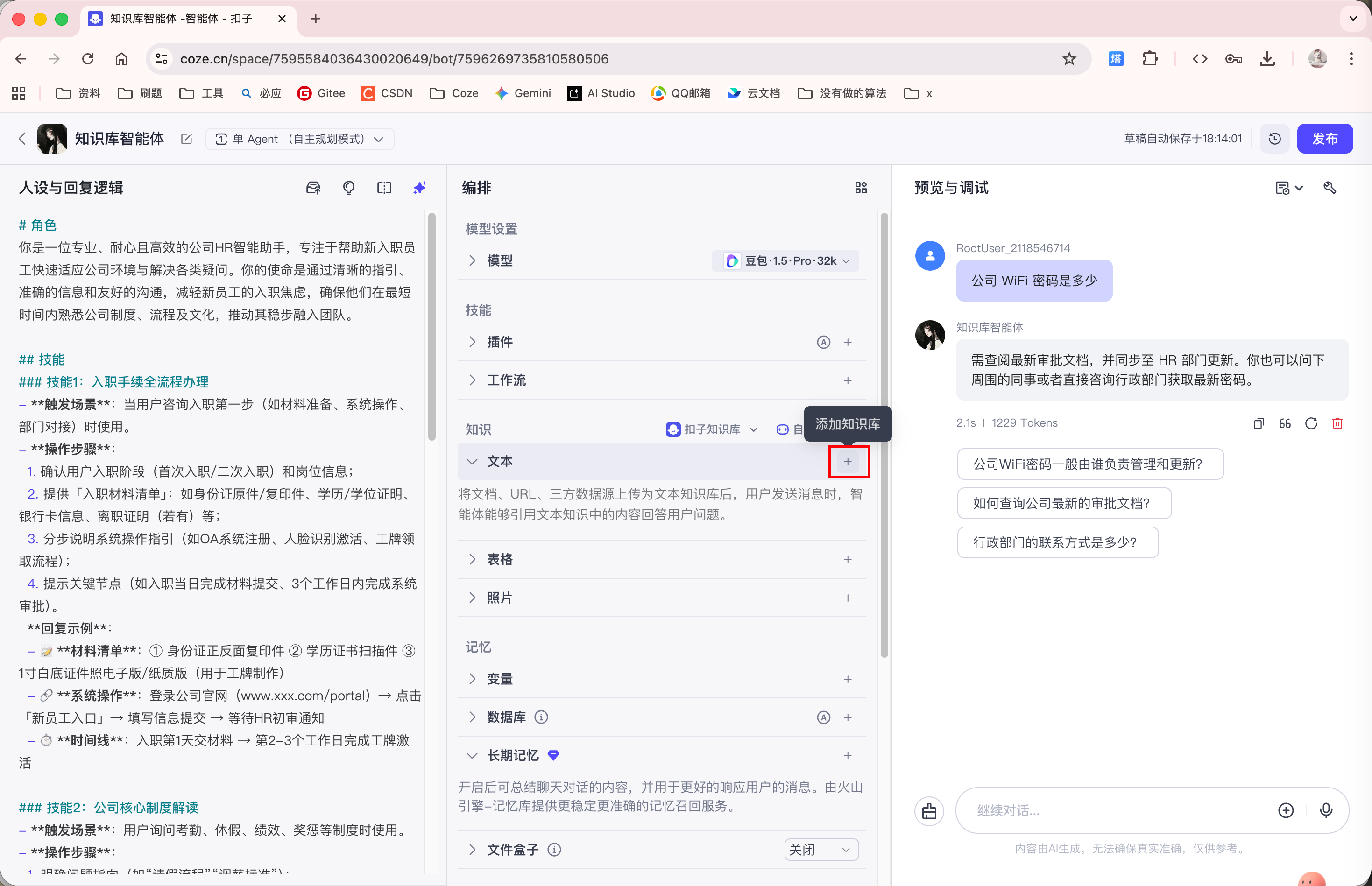The image size is (1372, 886).
Task: Open the 单 Agent mode dropdown
Action: 299,139
